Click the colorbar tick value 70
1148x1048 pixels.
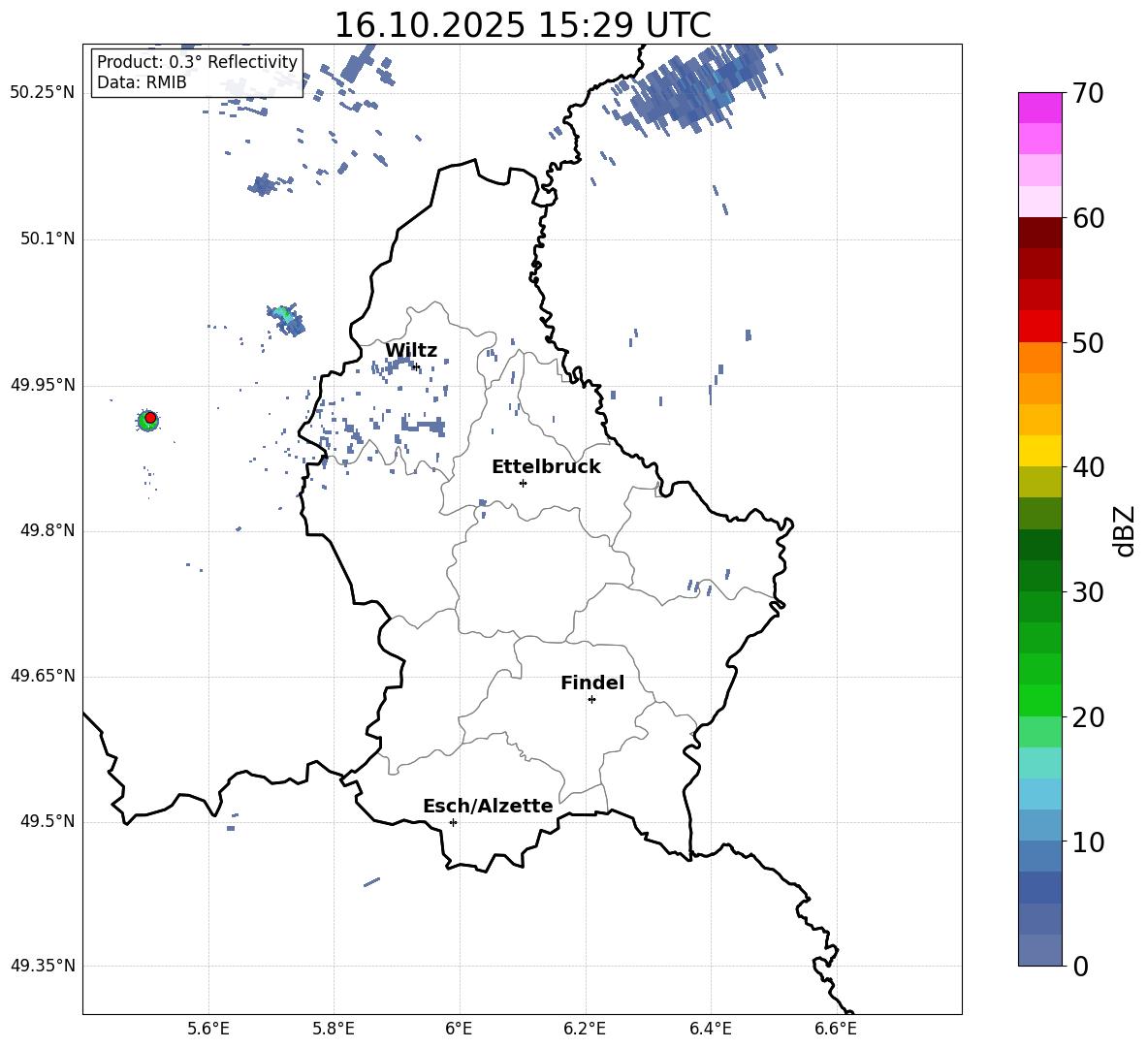[1089, 93]
